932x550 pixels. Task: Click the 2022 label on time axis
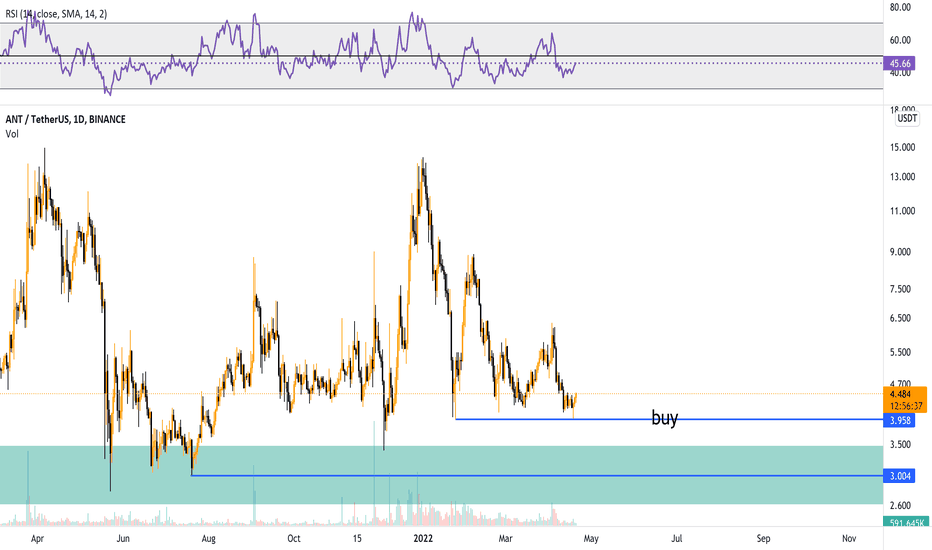click(423, 539)
